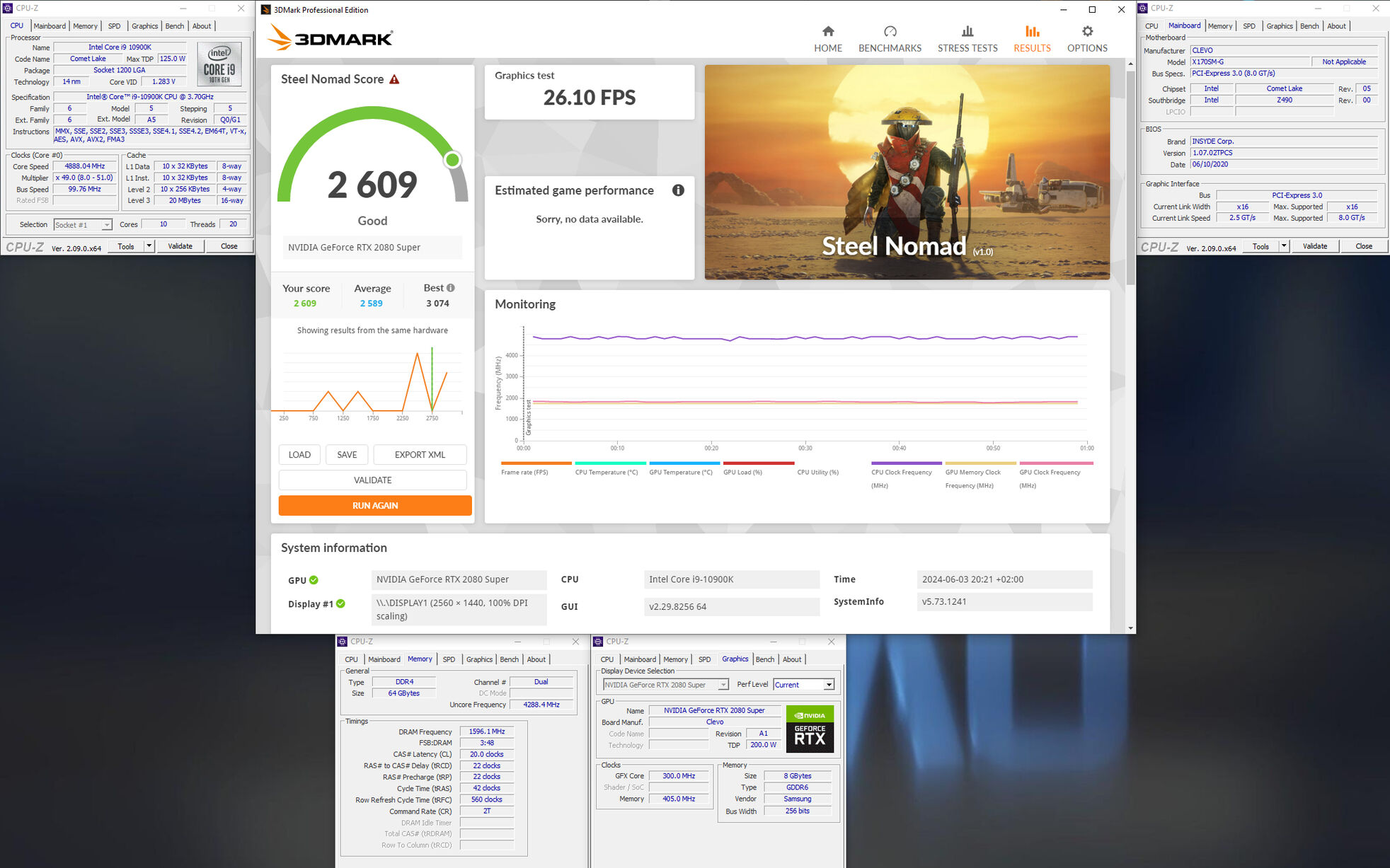Open the Options gear icon
This screenshot has width=1390, height=868.
pyautogui.click(x=1087, y=32)
